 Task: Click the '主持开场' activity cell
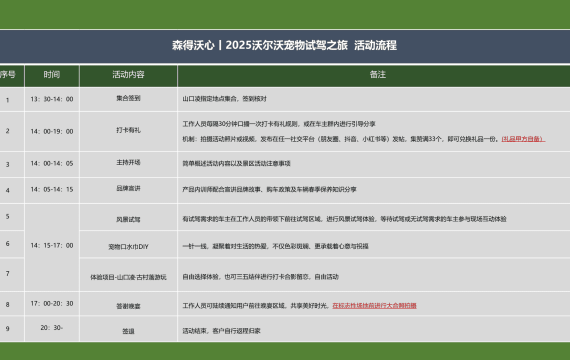click(128, 163)
